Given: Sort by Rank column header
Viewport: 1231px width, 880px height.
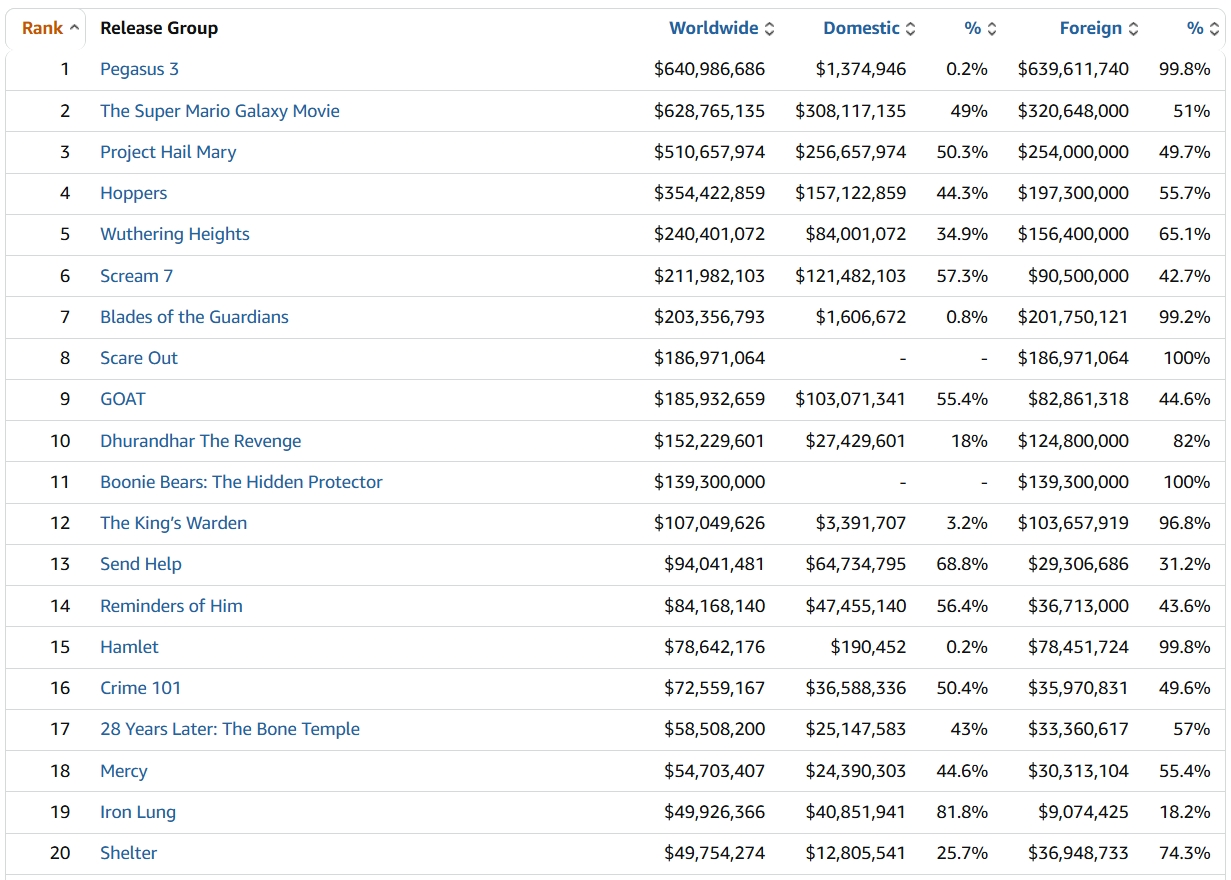Looking at the screenshot, I should (42, 28).
